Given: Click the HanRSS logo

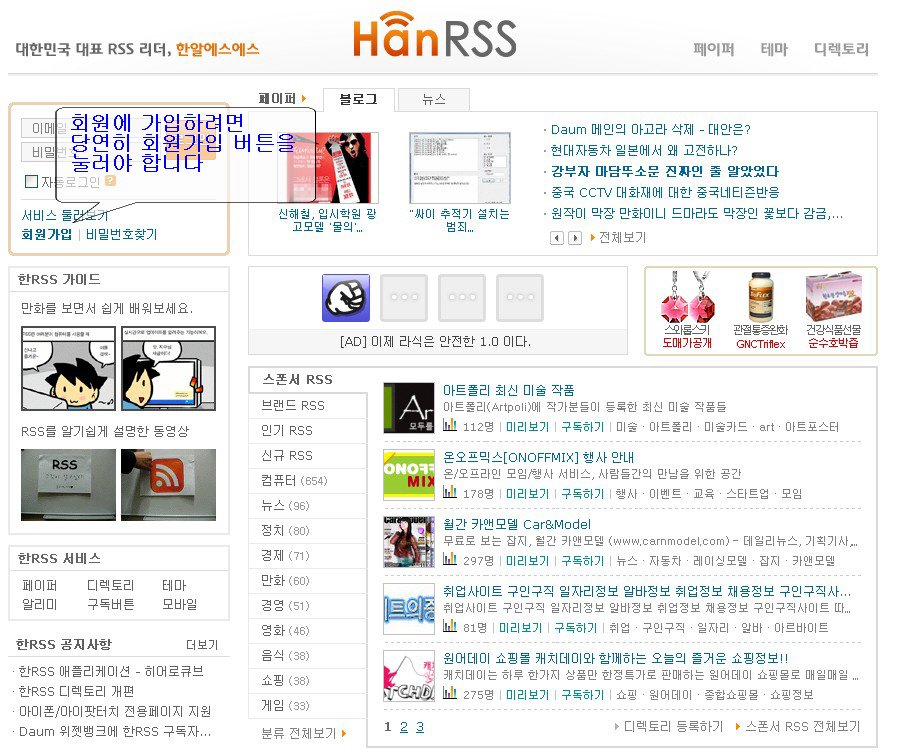Looking at the screenshot, I should pos(434,36).
